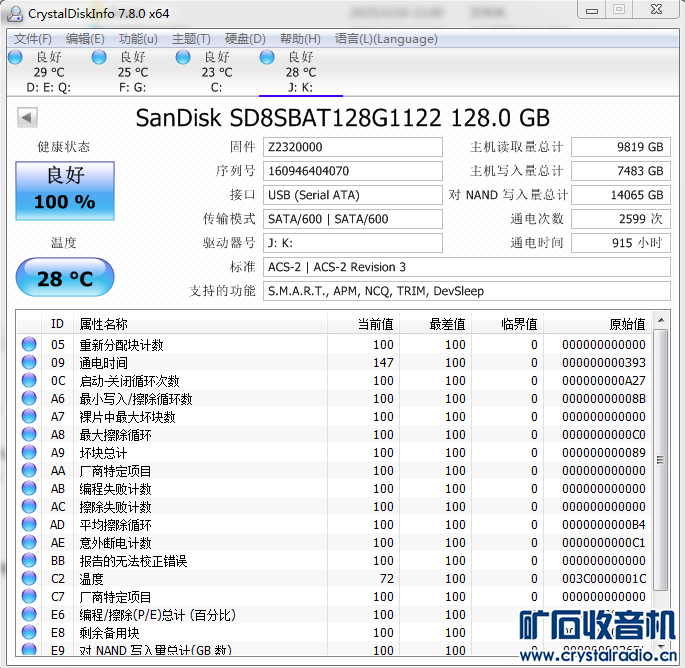685x668 pixels.
Task: Click the previous disk arrow button
Action: 27,118
